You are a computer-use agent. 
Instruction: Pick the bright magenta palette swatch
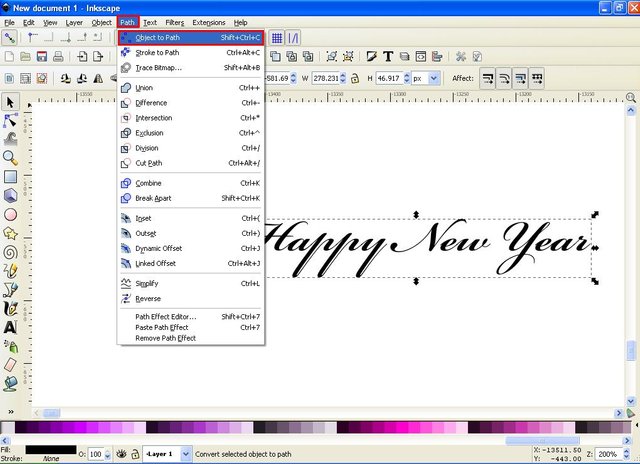point(404,427)
